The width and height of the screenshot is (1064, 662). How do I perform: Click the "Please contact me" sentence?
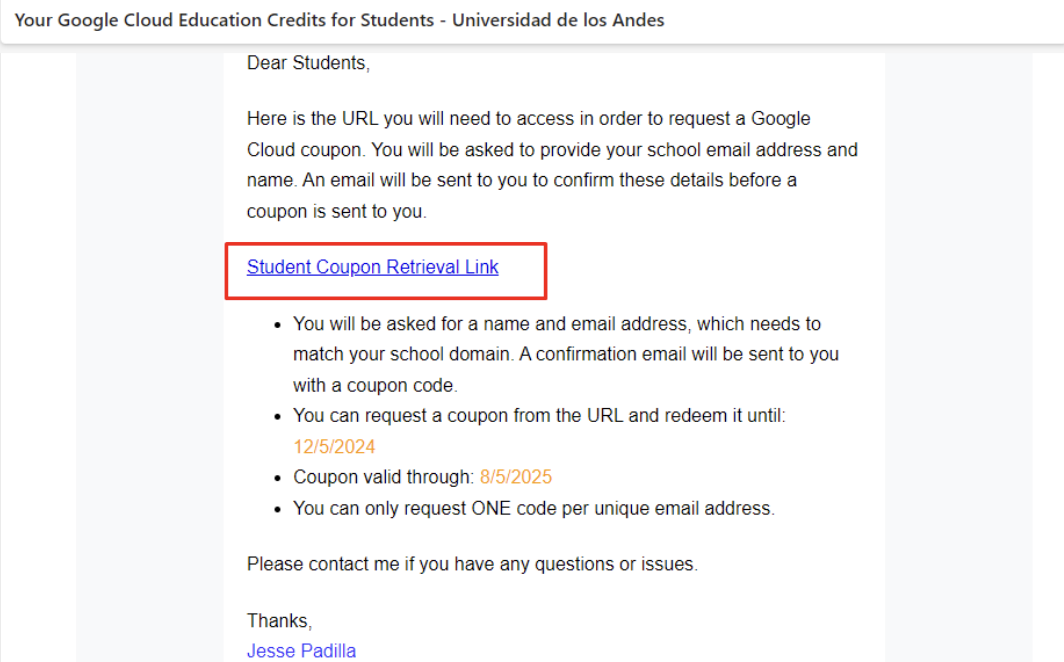point(472,564)
